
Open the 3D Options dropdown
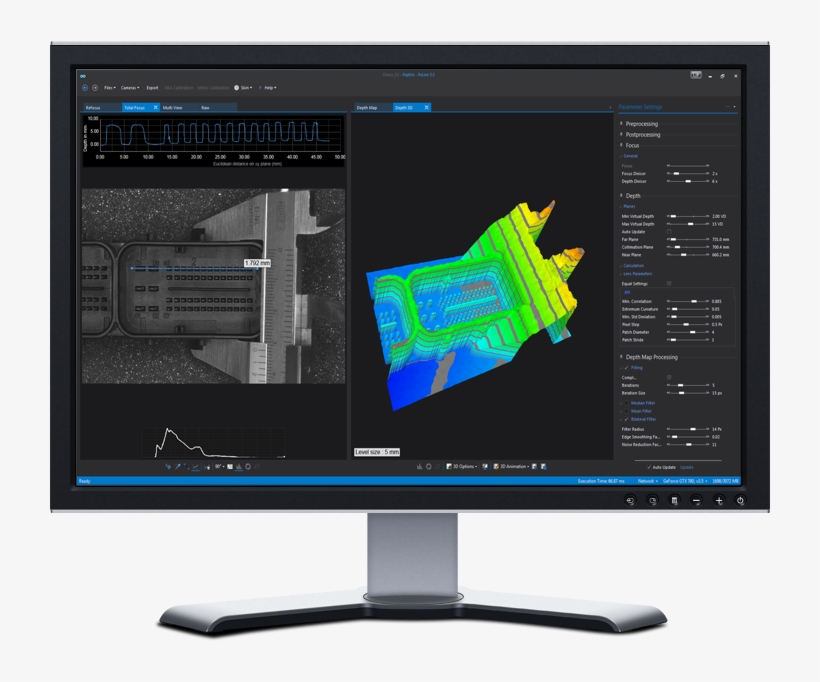pos(461,466)
